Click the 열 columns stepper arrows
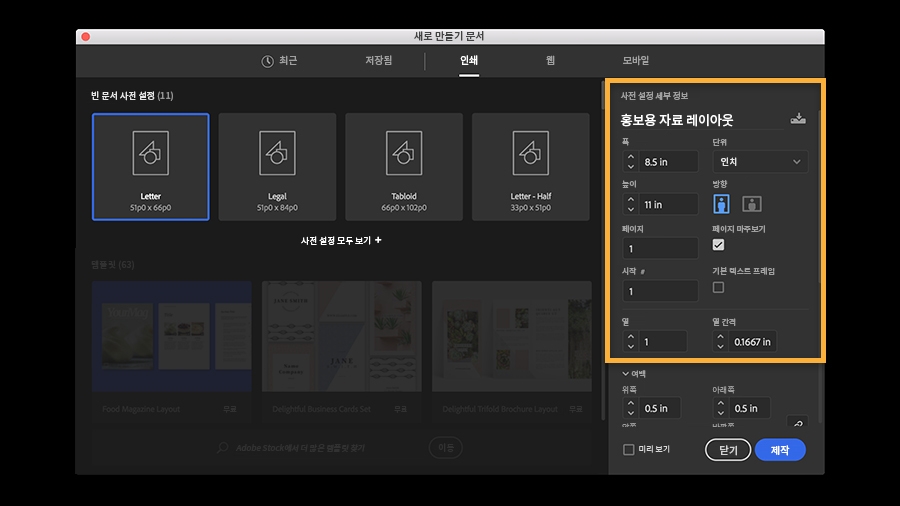900x506 pixels. pyautogui.click(x=631, y=341)
